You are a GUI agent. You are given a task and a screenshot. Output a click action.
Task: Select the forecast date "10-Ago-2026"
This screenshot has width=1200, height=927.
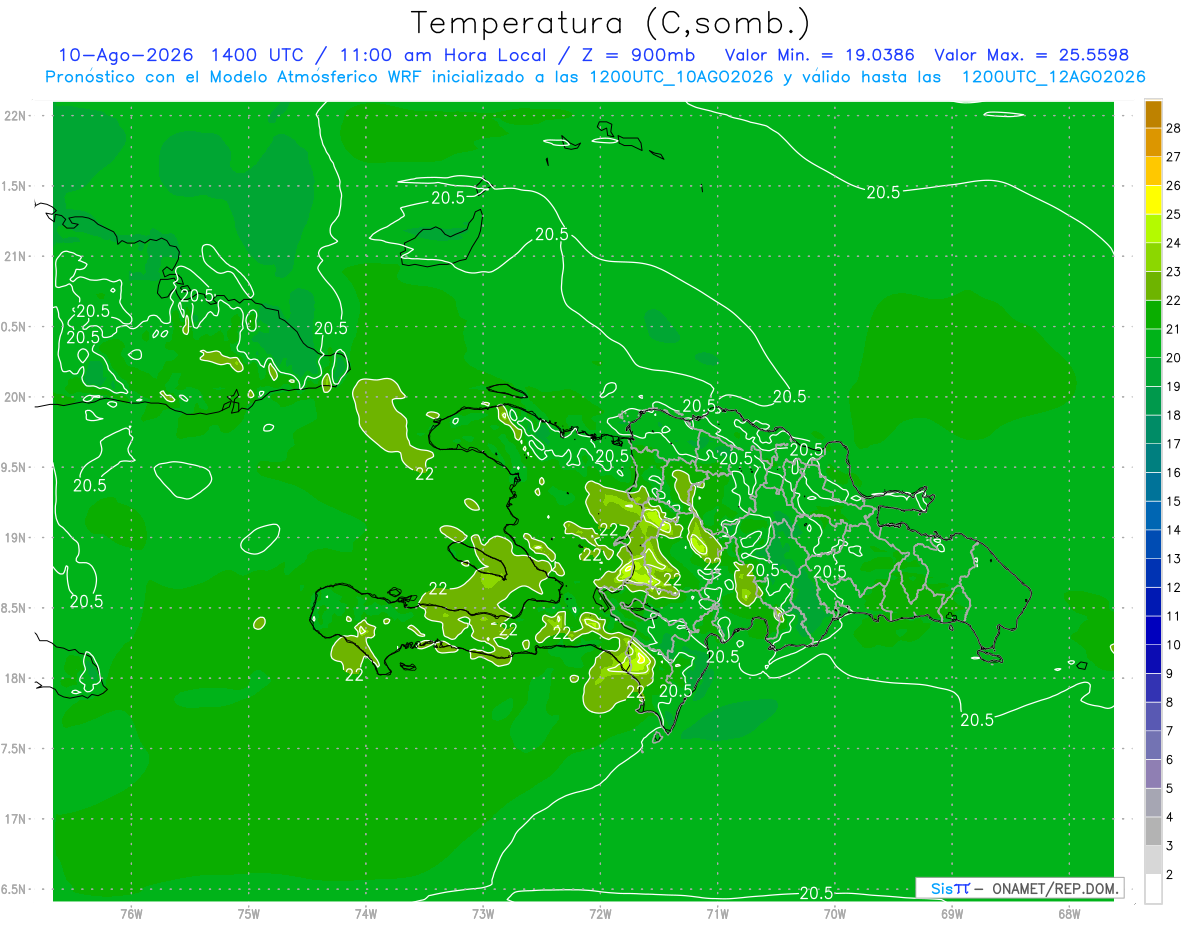(125, 55)
